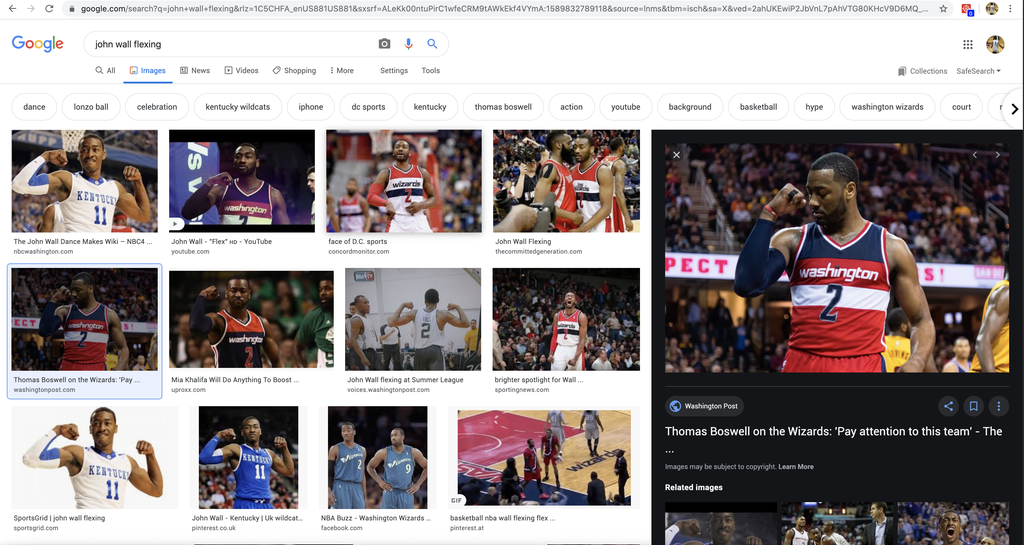1024x545 pixels.
Task: Click the Washington Post source chip
Action: click(x=704, y=406)
